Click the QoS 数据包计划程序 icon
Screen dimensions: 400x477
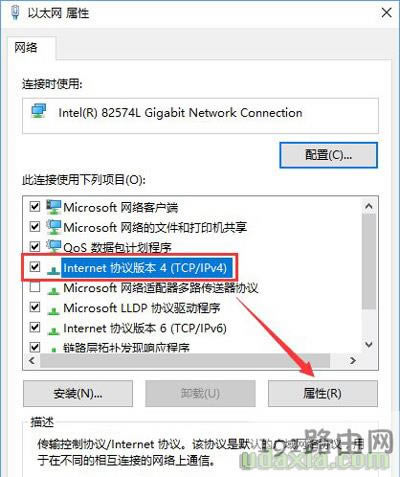pos(53,247)
